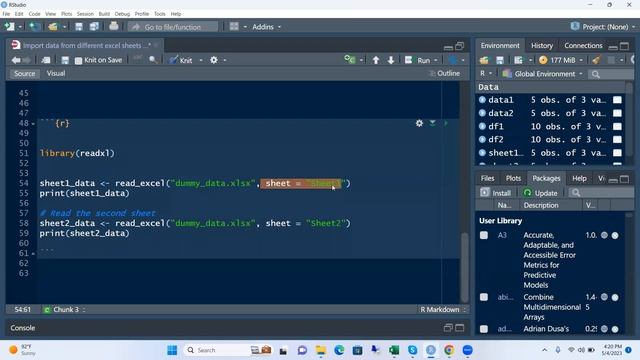Click the chunk options gear on line 48

[419, 123]
